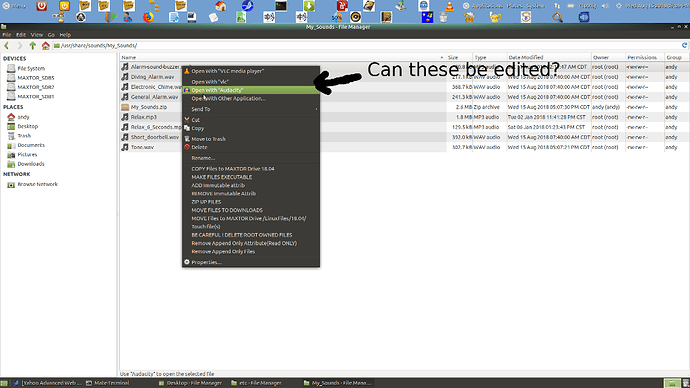Launch Firefox from the top panel

tap(149, 17)
